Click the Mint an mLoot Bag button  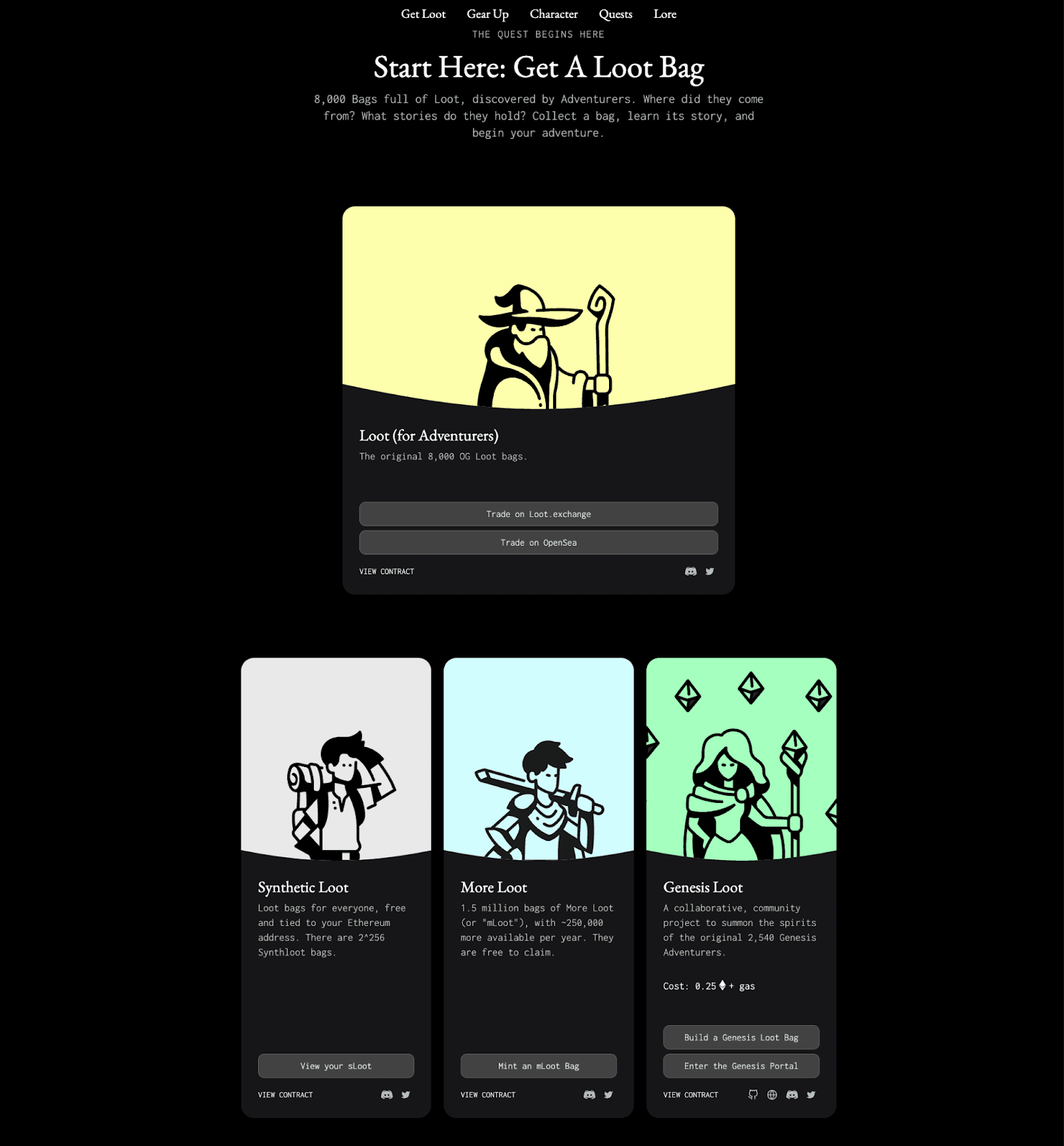point(539,1066)
